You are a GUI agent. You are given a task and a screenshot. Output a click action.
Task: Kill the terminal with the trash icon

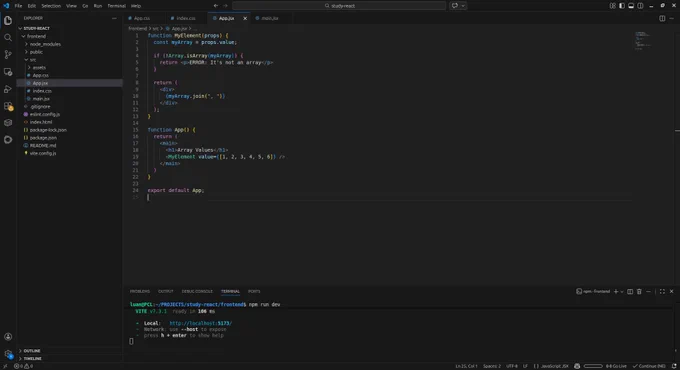pyautogui.click(x=639, y=291)
